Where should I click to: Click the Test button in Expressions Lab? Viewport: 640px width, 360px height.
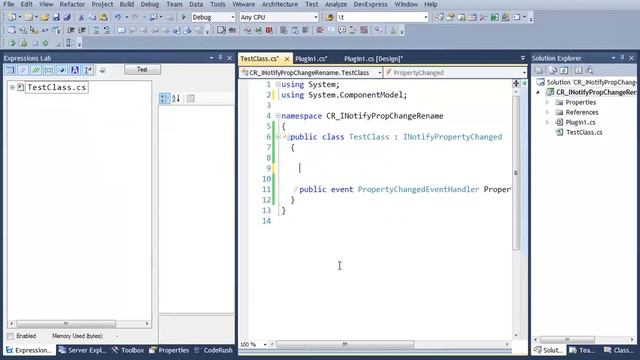point(142,69)
